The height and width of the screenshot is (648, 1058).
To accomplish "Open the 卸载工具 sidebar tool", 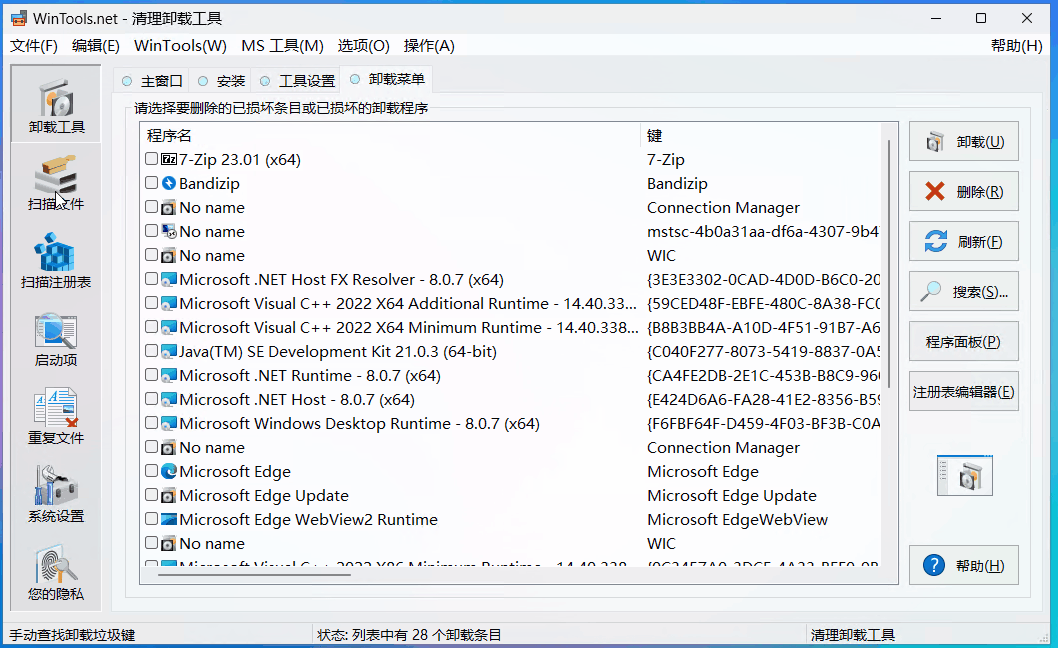I will pyautogui.click(x=56, y=104).
